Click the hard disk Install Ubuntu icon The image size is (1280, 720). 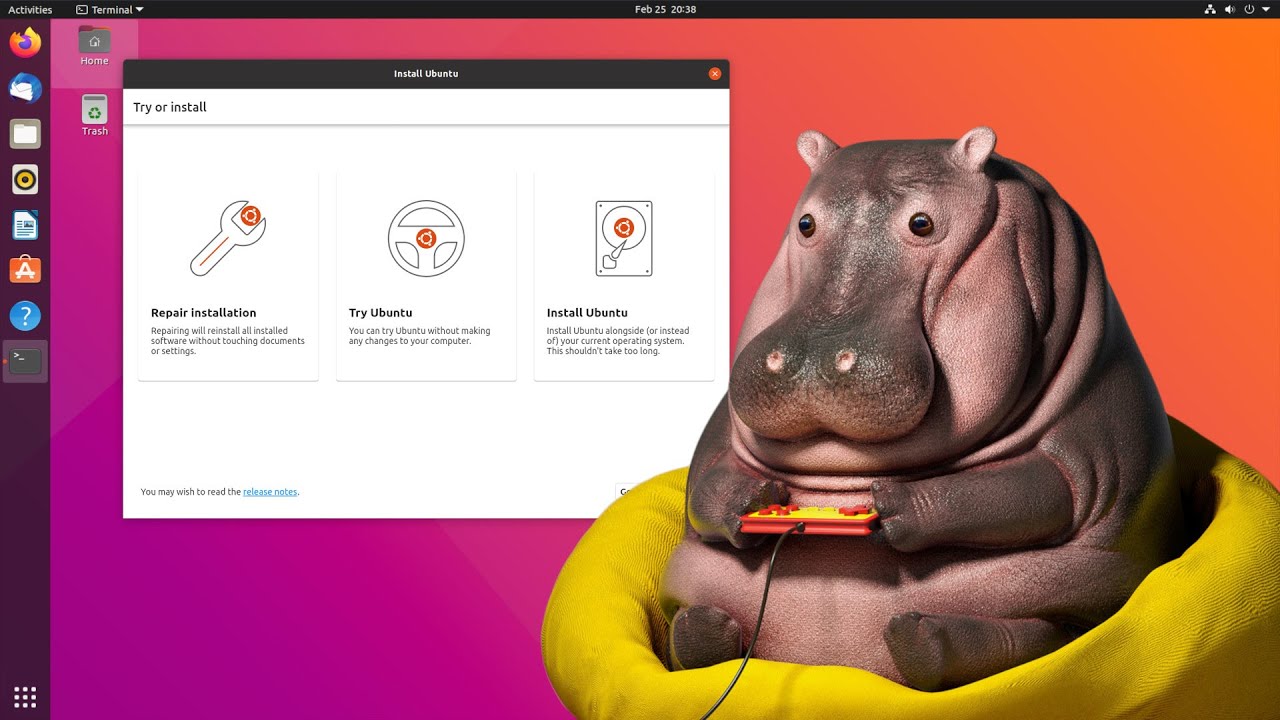coord(624,238)
